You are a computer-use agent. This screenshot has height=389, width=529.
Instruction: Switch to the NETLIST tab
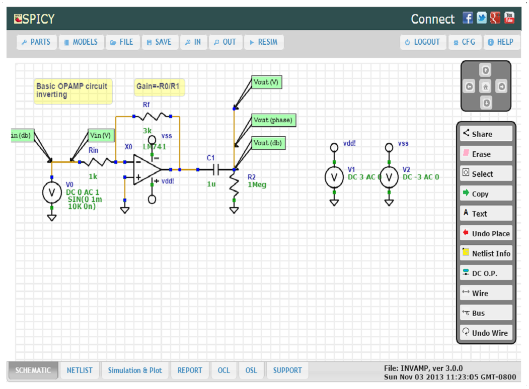click(x=80, y=370)
